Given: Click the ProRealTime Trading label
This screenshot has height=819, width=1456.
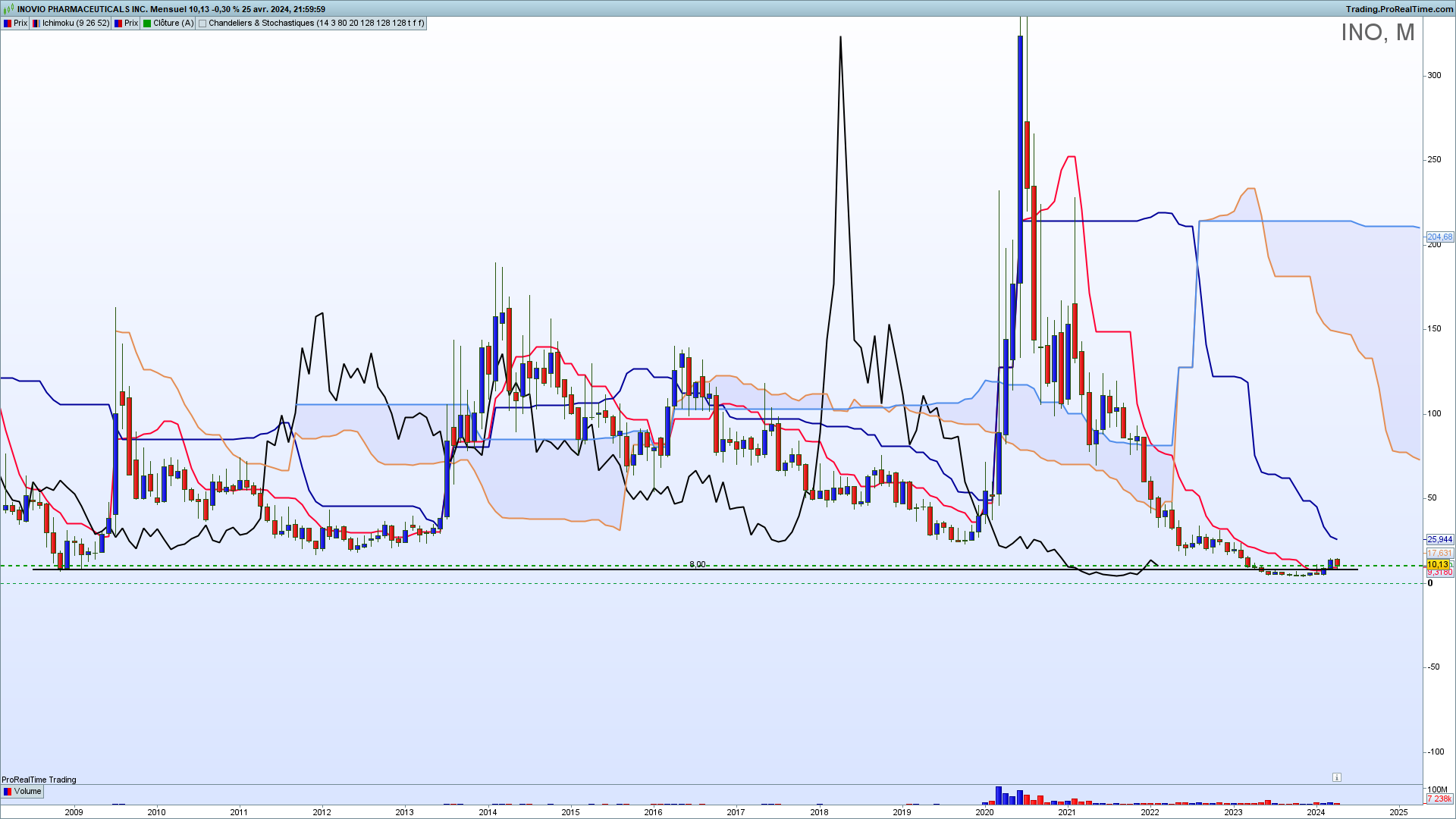Looking at the screenshot, I should [39, 780].
